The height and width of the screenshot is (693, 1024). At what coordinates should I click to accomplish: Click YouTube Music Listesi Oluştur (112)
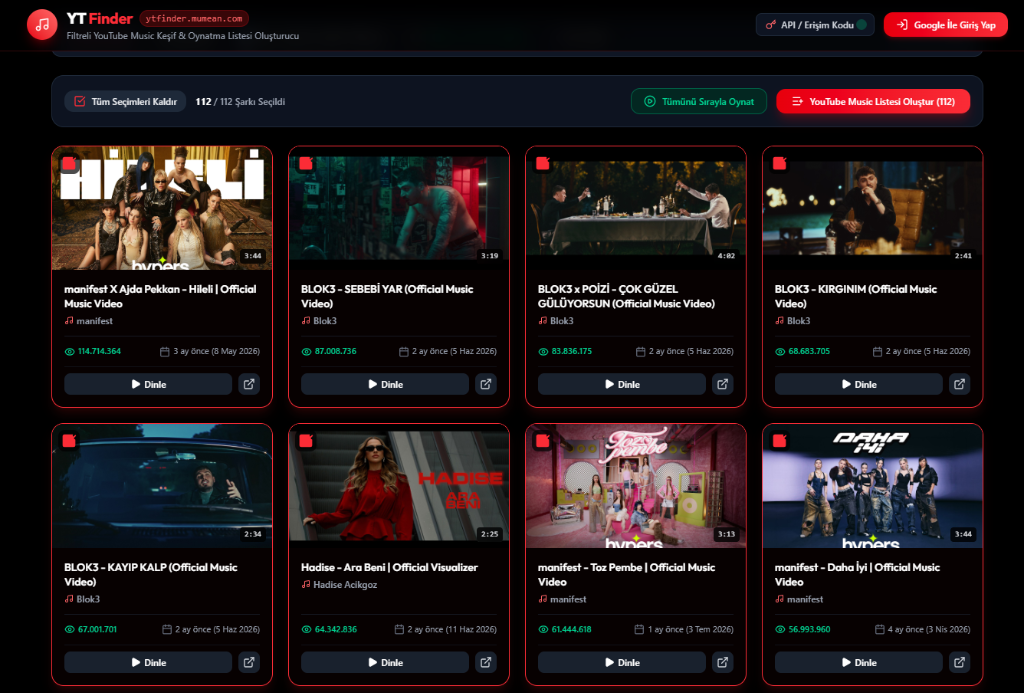(873, 101)
